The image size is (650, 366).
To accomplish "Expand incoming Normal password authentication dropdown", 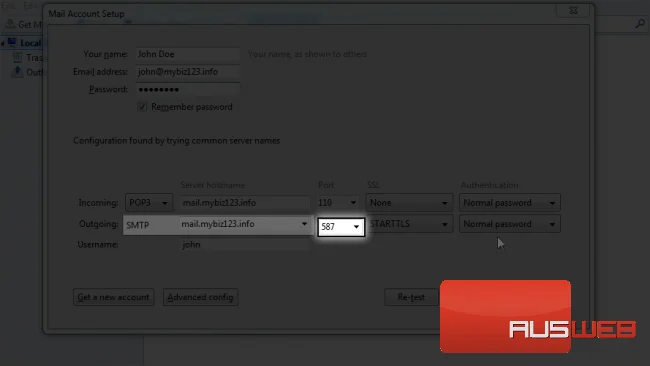I will (x=509, y=203).
